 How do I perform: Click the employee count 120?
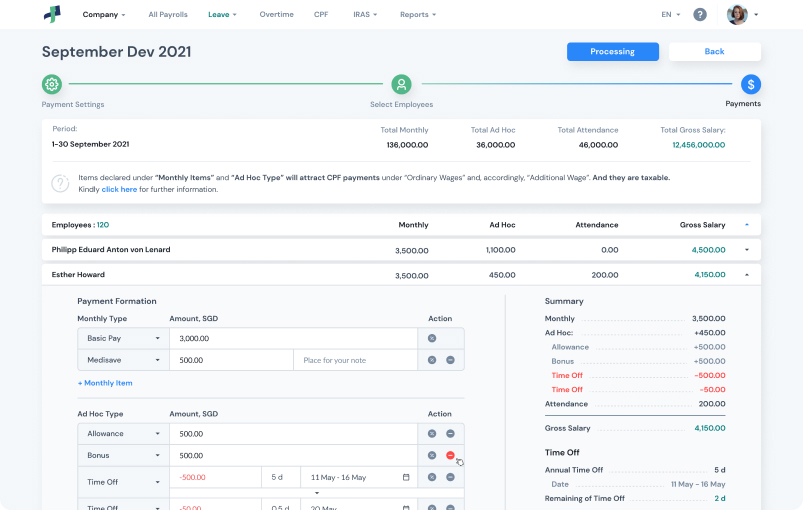[103, 225]
